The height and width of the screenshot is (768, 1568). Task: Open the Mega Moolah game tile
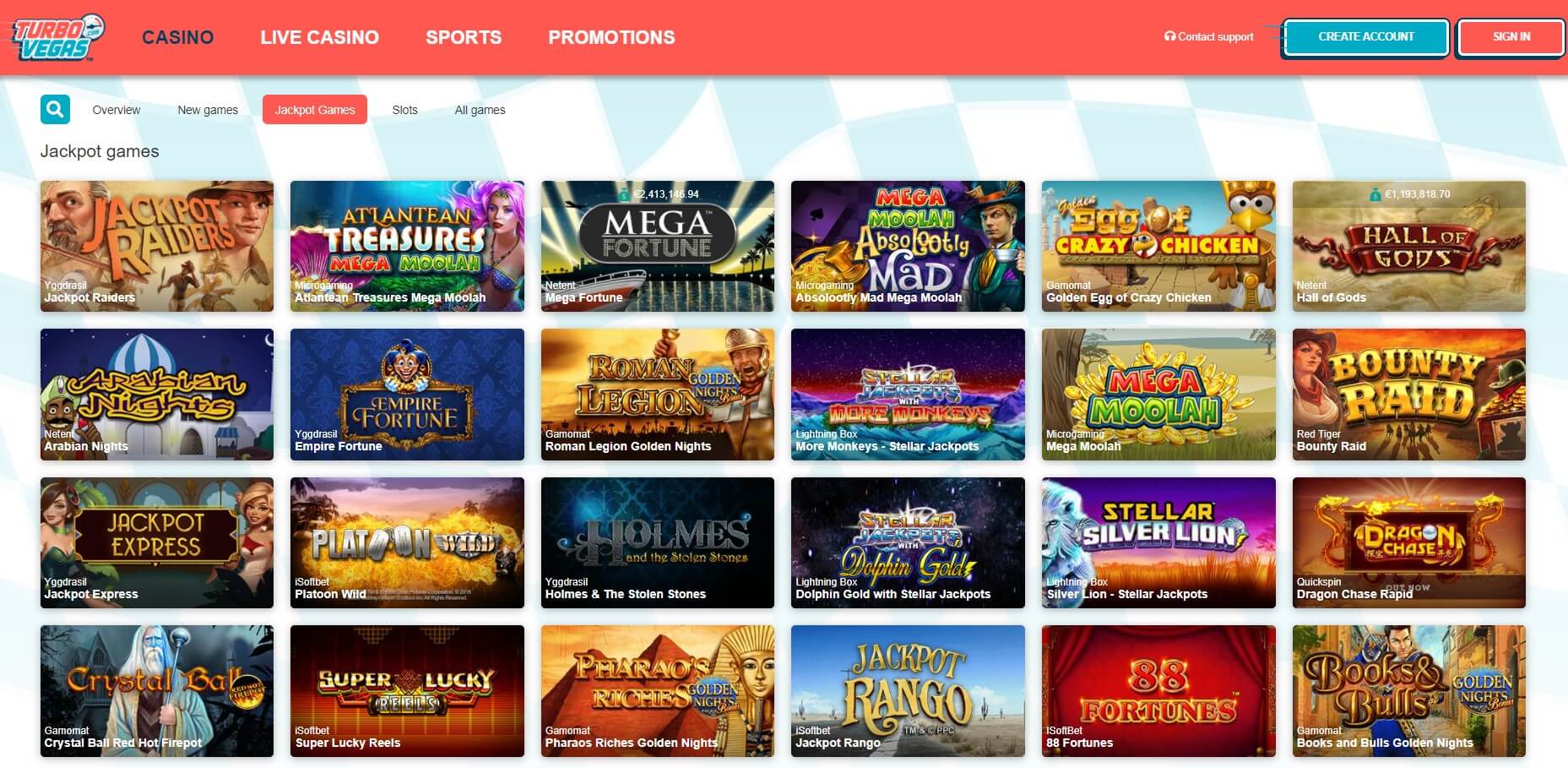click(x=1158, y=395)
